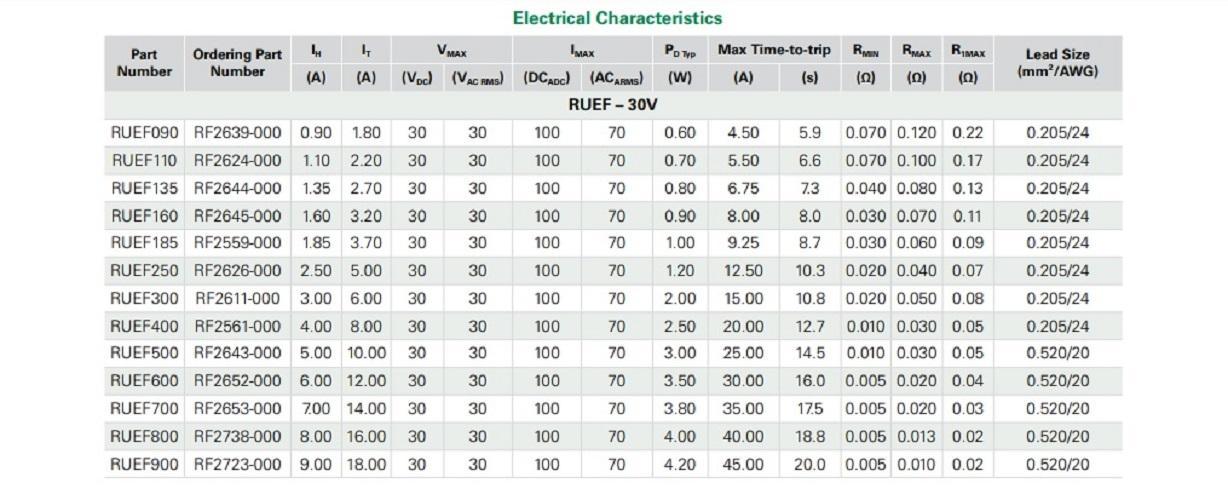
Task: Select RF2559-000 in the RUEF185 row
Action: [238, 243]
